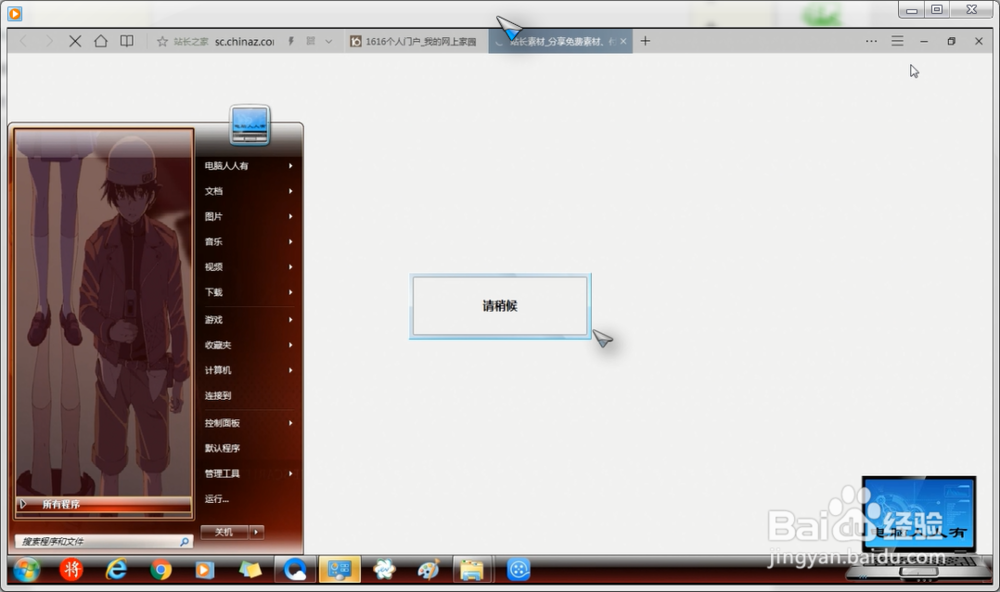This screenshot has width=1000, height=592.
Task: Open the red 将 chess app in taskbar
Action: [71, 569]
